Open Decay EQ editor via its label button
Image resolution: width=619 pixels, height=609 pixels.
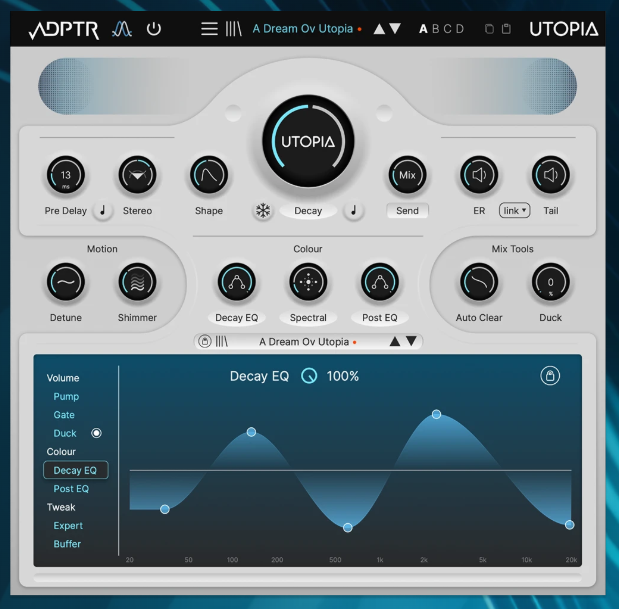point(236,318)
